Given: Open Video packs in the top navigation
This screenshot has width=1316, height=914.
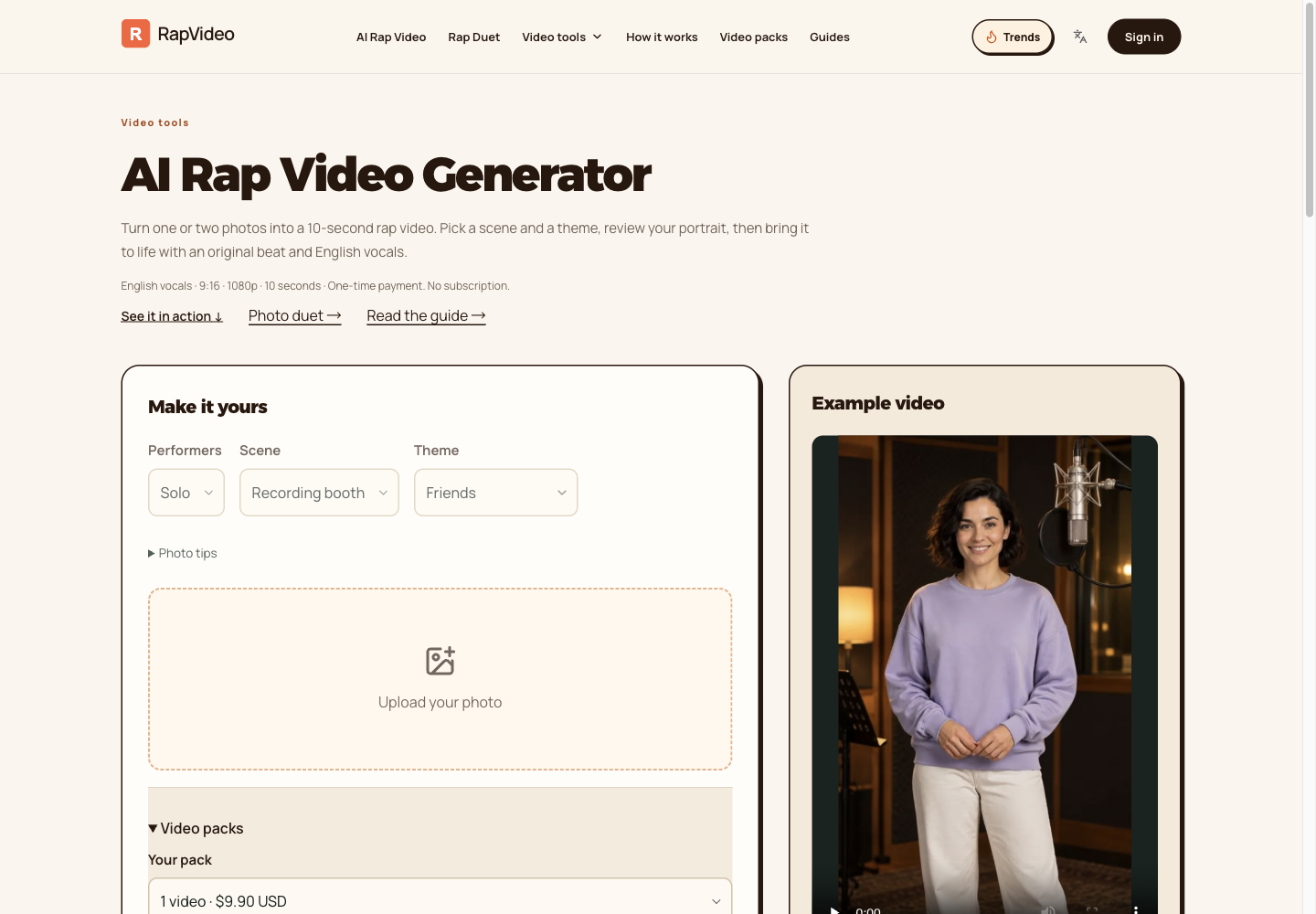Looking at the screenshot, I should (753, 37).
